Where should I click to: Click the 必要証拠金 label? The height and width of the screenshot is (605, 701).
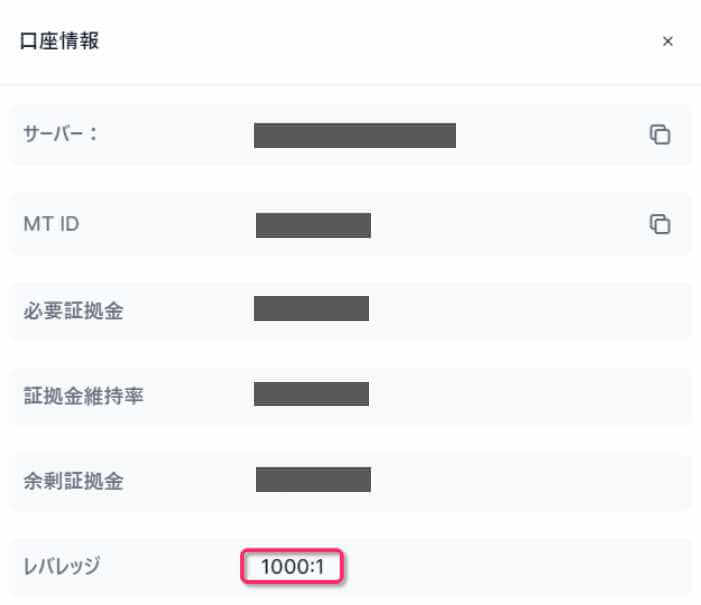pyautogui.click(x=73, y=309)
